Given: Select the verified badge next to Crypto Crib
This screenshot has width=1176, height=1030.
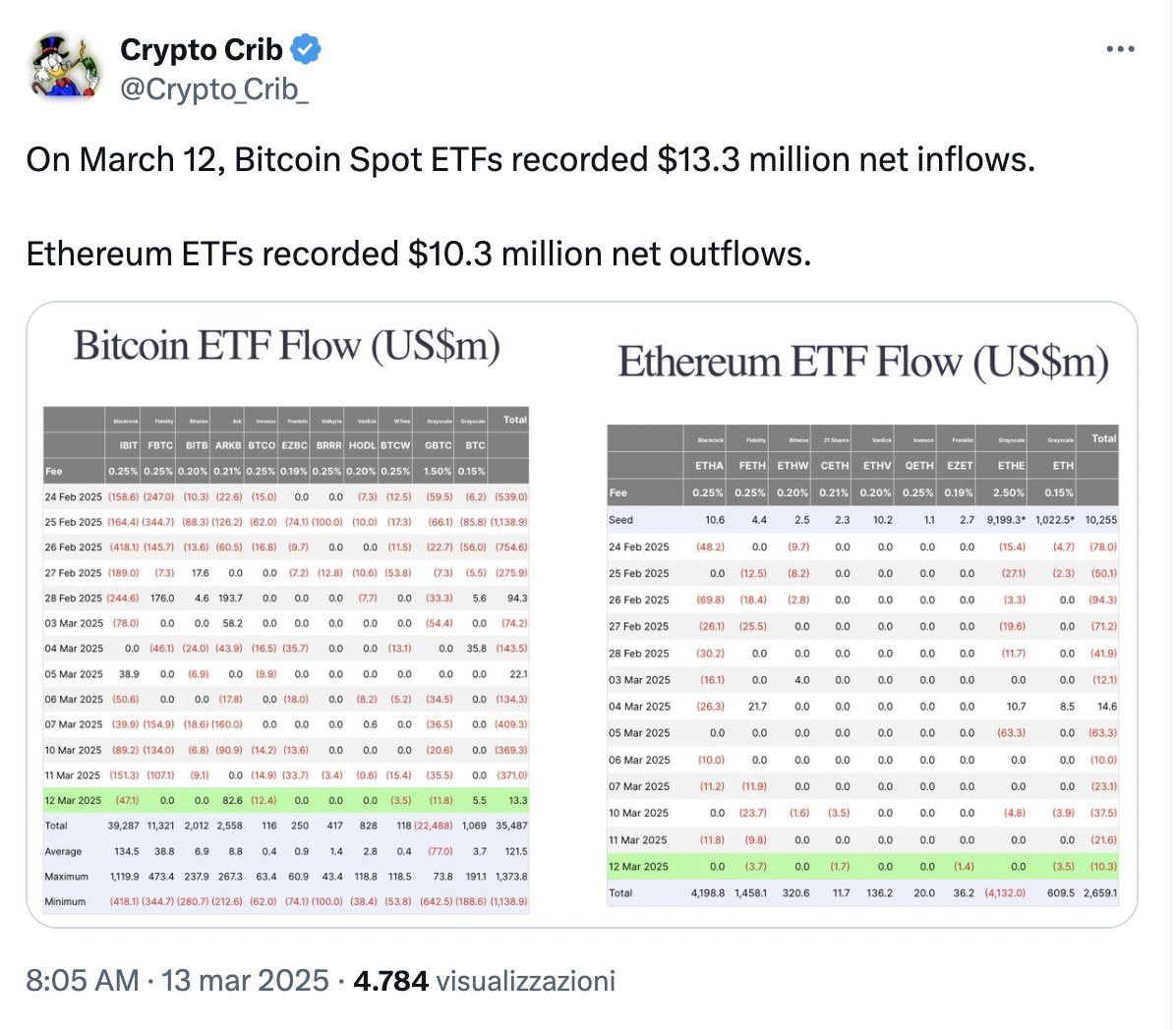Looking at the screenshot, I should point(306,49).
